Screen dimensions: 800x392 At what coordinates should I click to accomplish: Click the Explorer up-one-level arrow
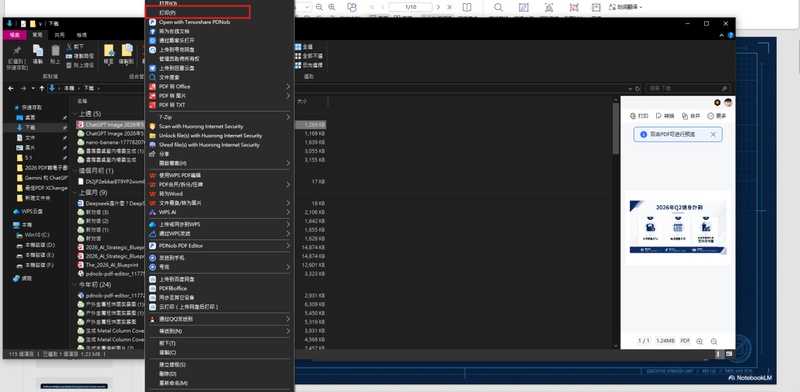[42, 88]
